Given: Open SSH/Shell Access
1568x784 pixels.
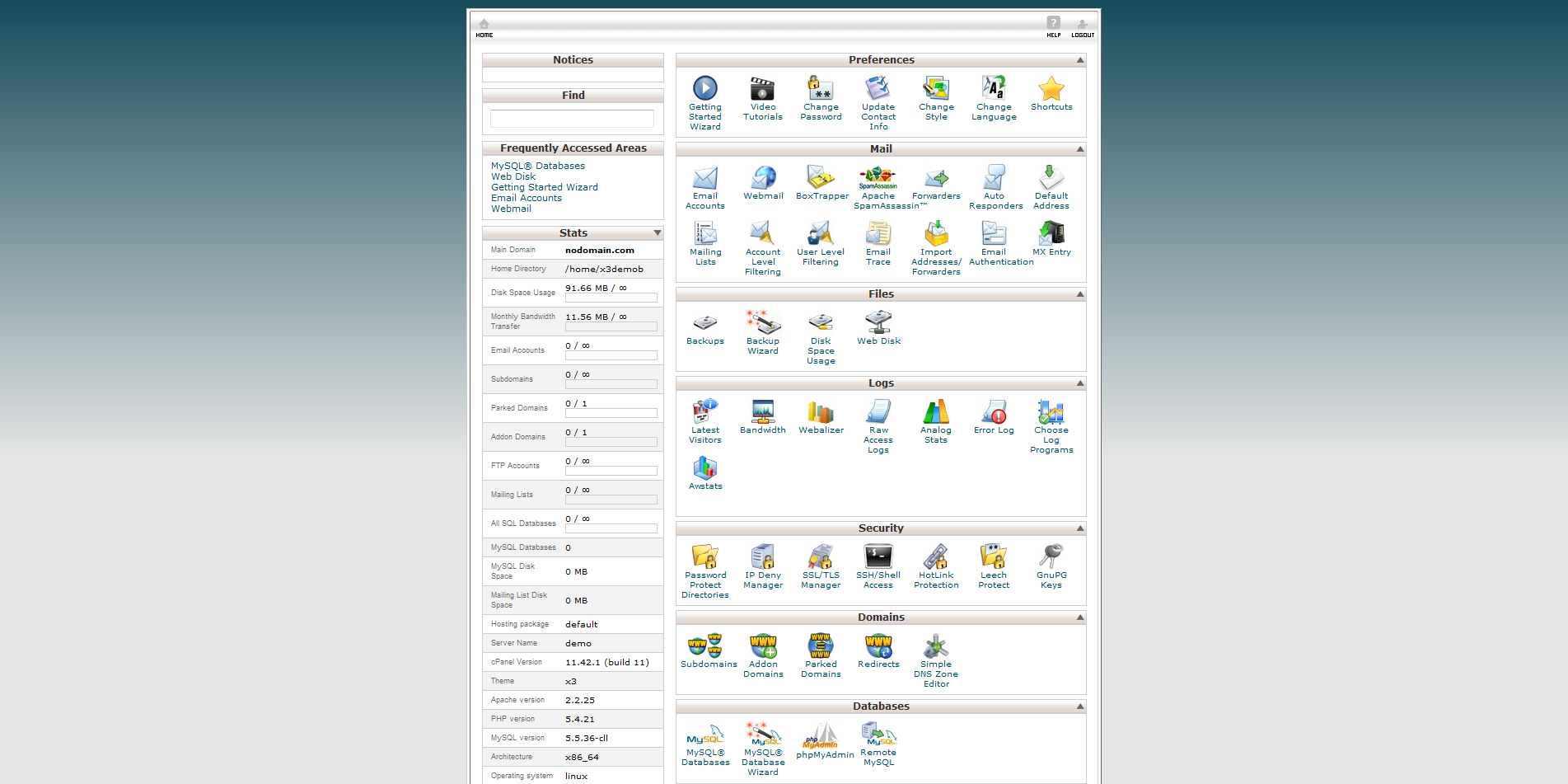Looking at the screenshot, I should coord(878,556).
